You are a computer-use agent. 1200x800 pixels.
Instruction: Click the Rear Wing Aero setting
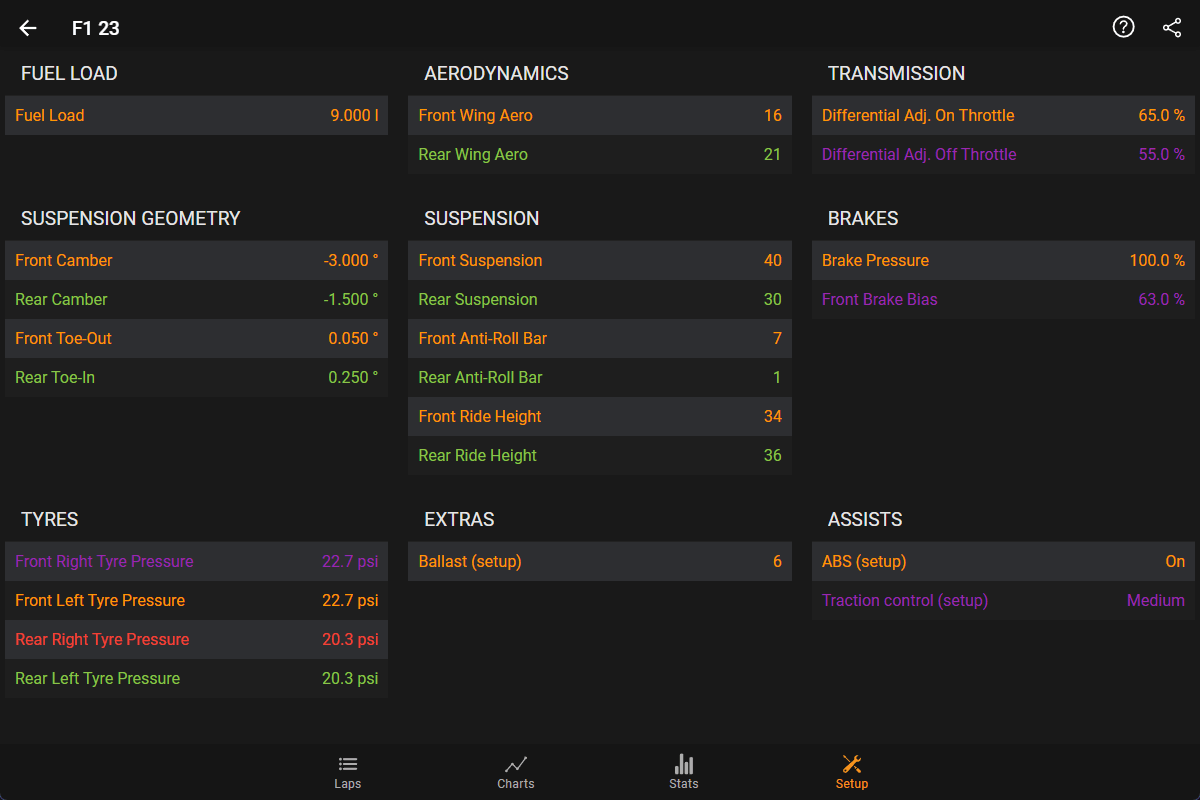[x=600, y=154]
